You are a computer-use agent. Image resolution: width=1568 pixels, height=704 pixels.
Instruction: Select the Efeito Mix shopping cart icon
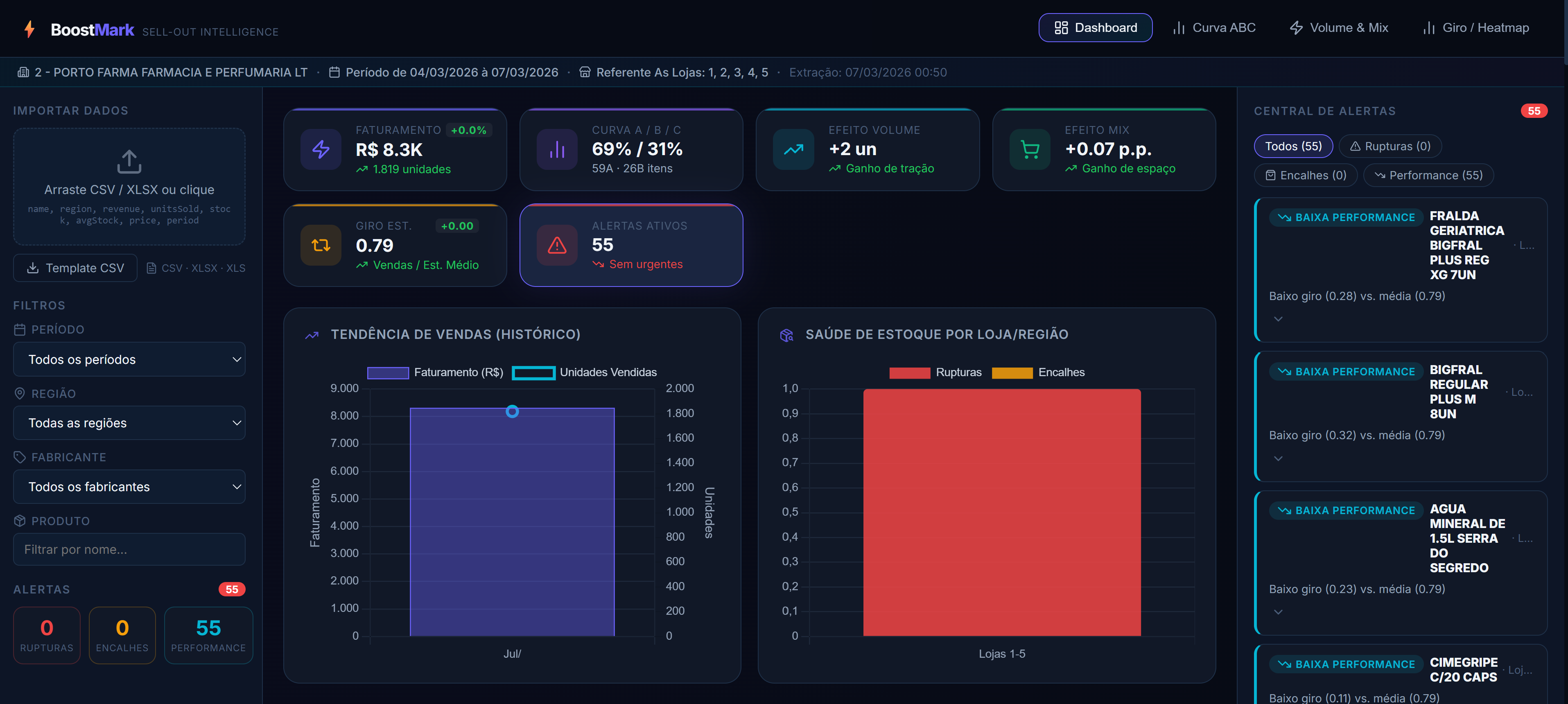click(x=1029, y=149)
